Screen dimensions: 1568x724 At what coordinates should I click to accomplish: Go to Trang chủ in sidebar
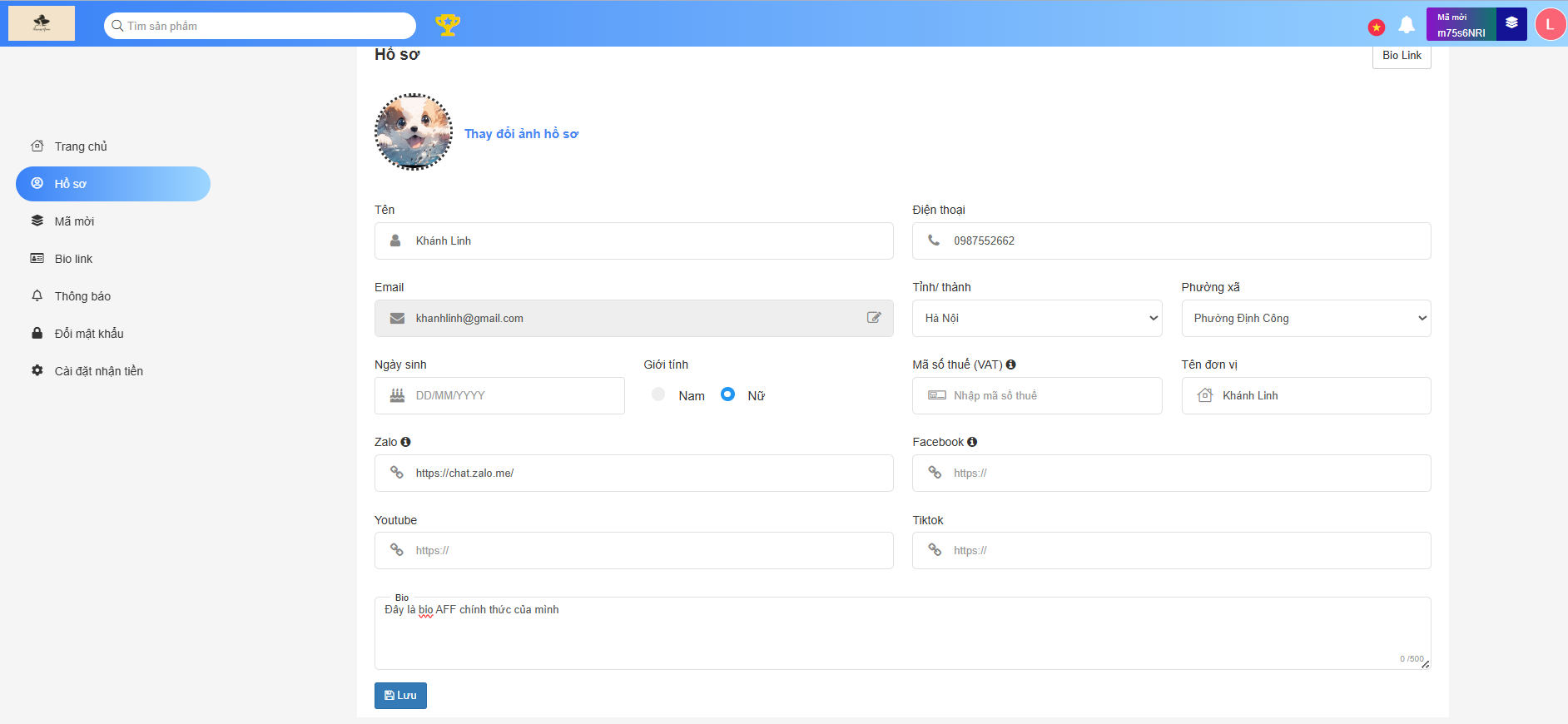113,146
